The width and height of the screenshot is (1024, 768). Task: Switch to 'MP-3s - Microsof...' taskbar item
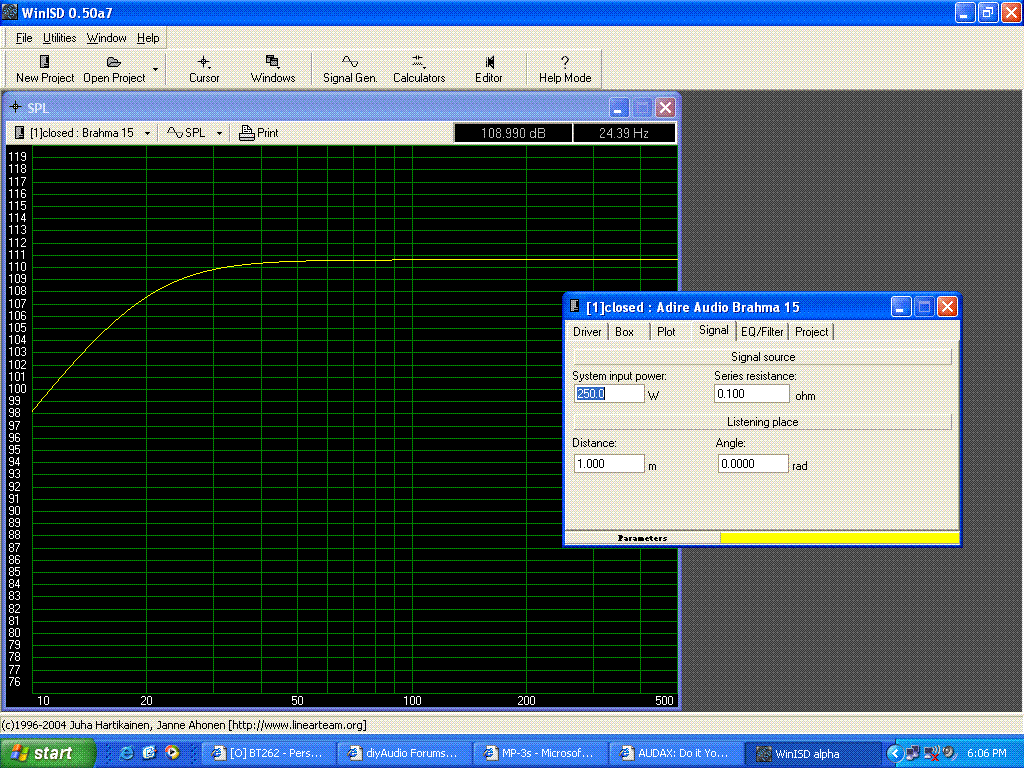click(x=540, y=754)
